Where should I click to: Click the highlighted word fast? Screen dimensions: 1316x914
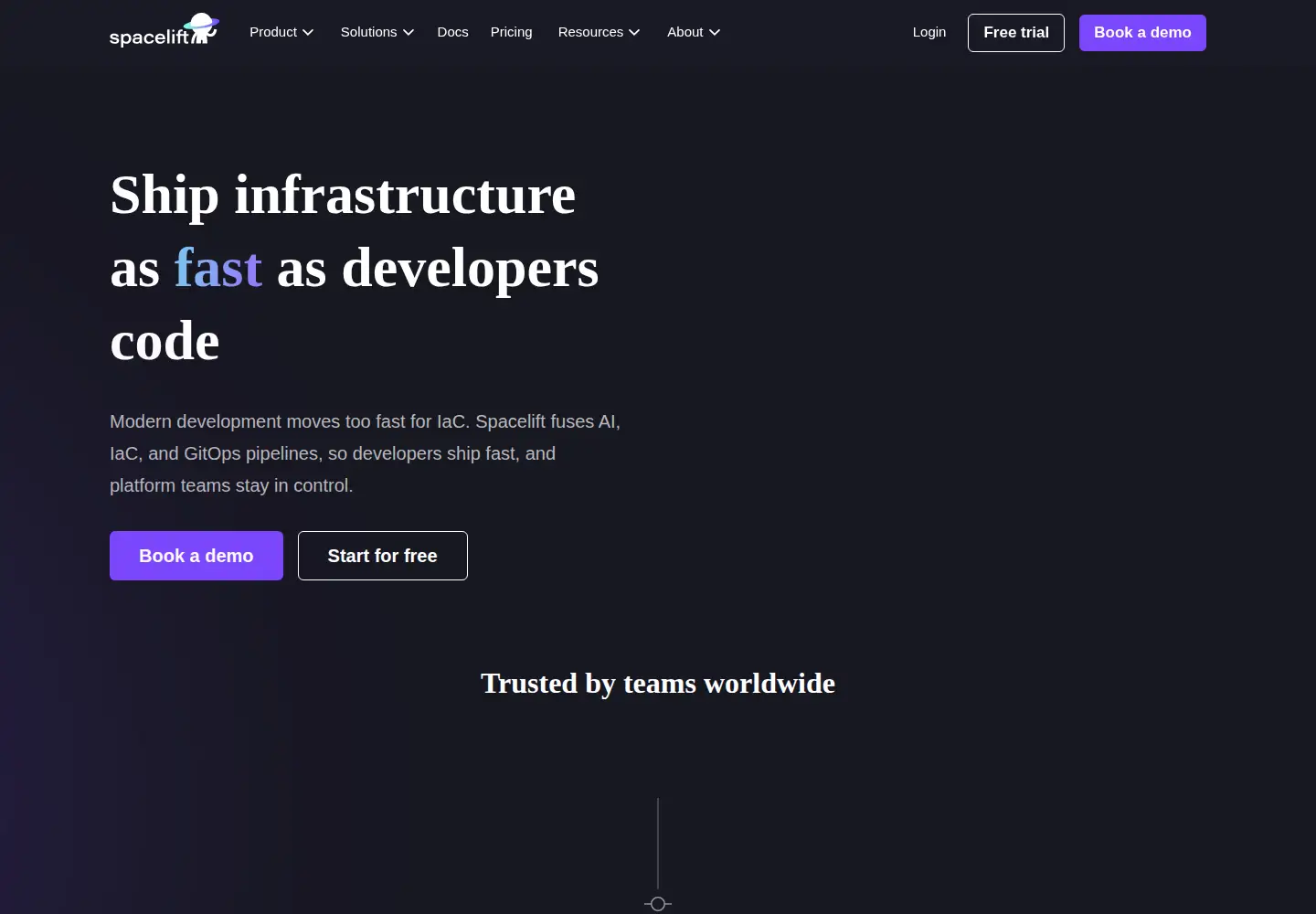pos(218,269)
